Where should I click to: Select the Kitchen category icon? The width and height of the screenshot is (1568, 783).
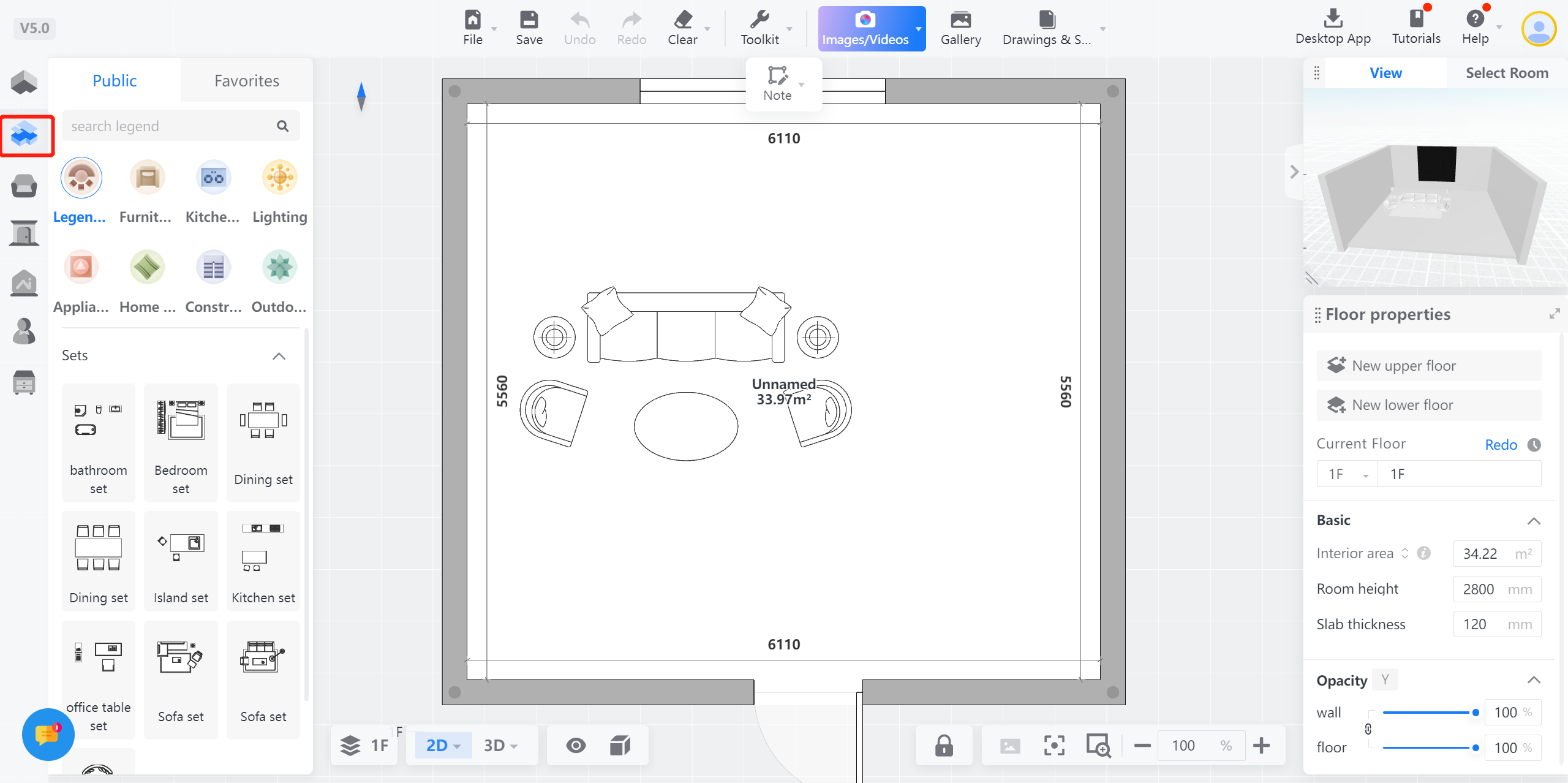[213, 178]
